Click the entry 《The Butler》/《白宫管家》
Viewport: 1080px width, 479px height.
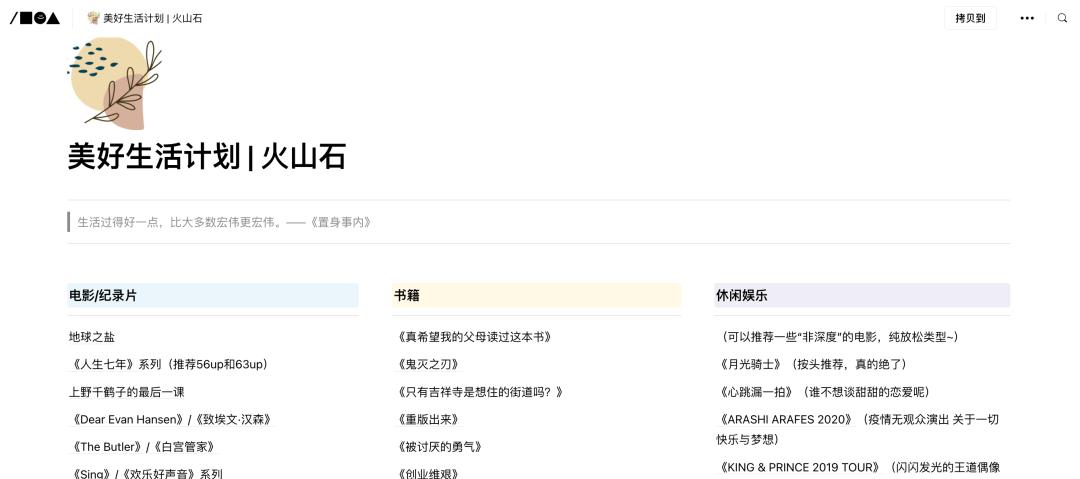click(x=144, y=447)
